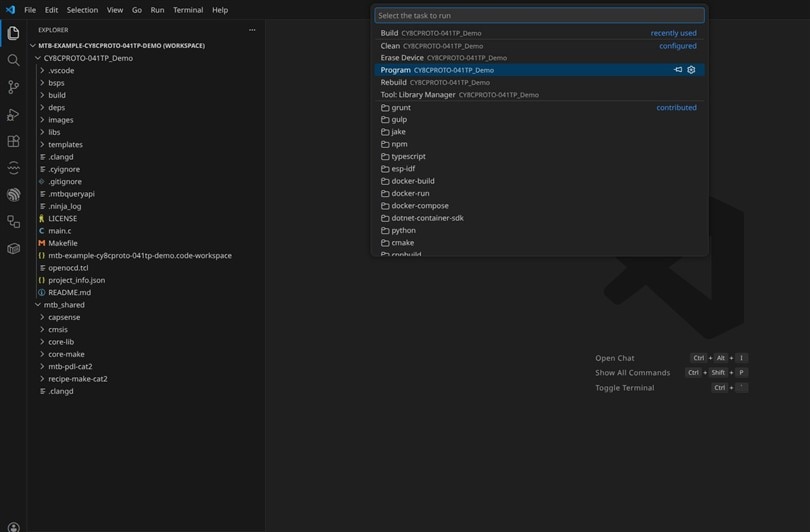Run the Build task
This screenshot has width=810, height=532.
[x=539, y=33]
